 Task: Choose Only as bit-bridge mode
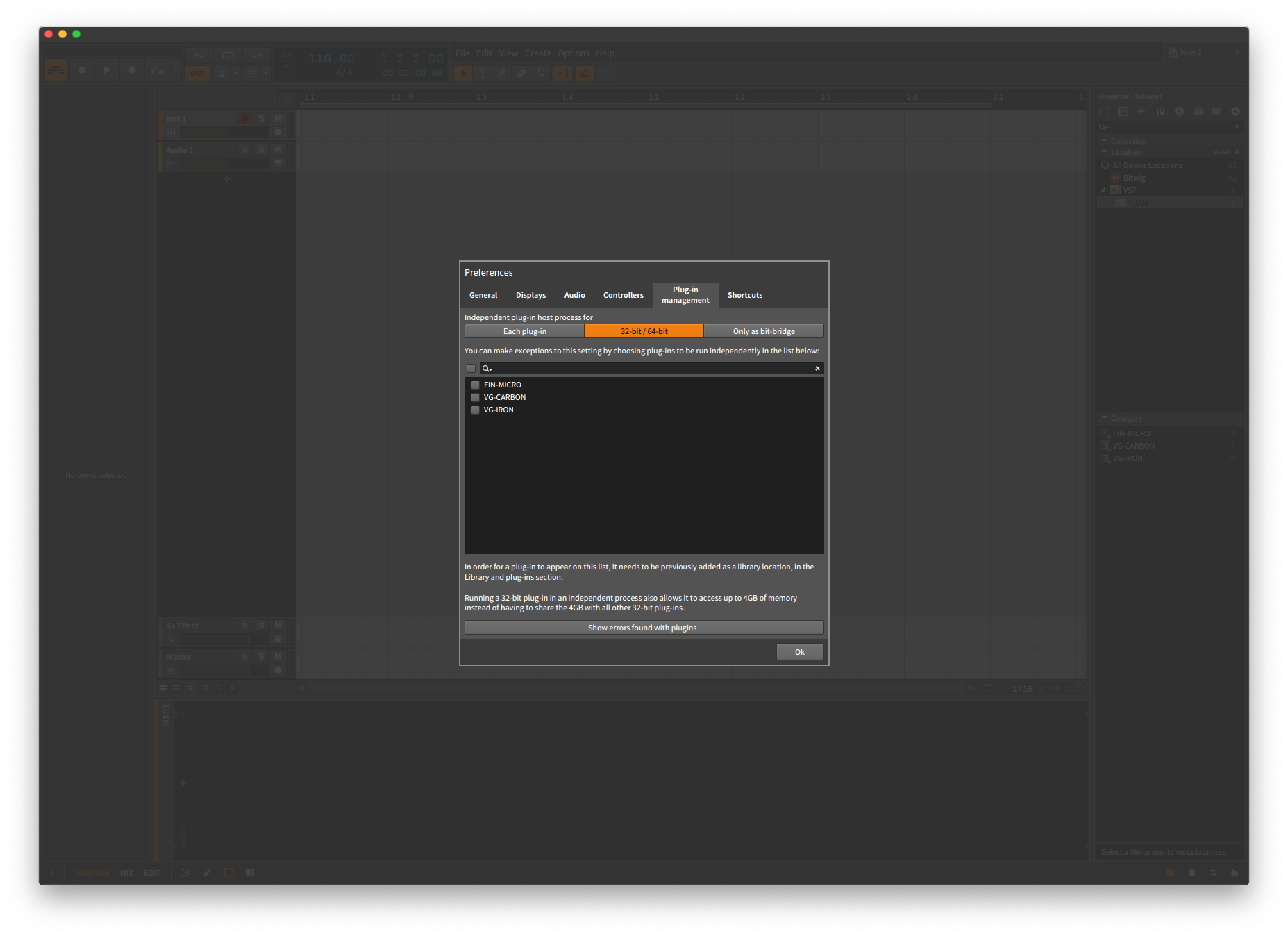(x=764, y=331)
